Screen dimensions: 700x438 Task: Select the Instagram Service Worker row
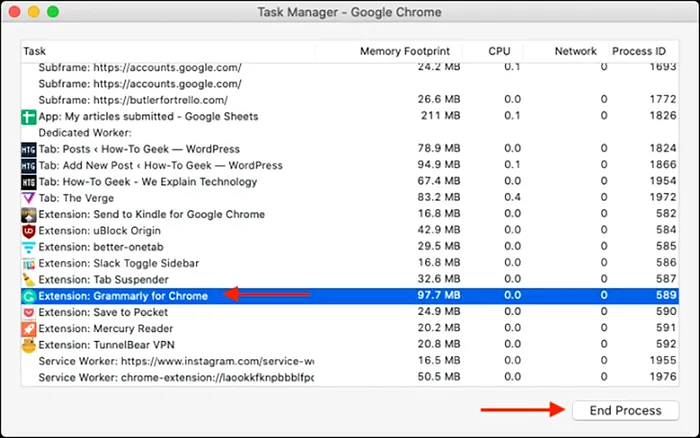tap(350, 361)
